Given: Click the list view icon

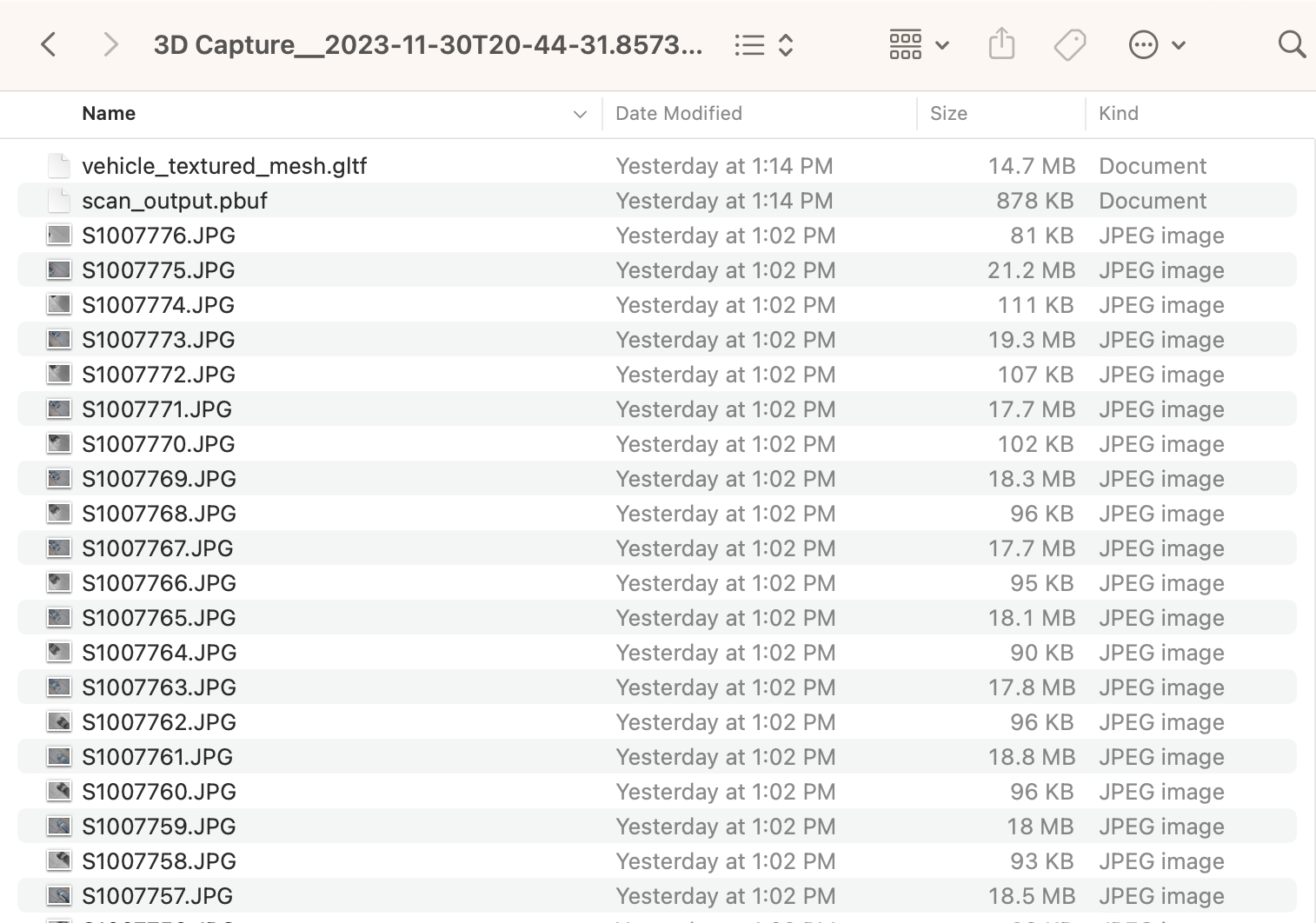Looking at the screenshot, I should 749,45.
